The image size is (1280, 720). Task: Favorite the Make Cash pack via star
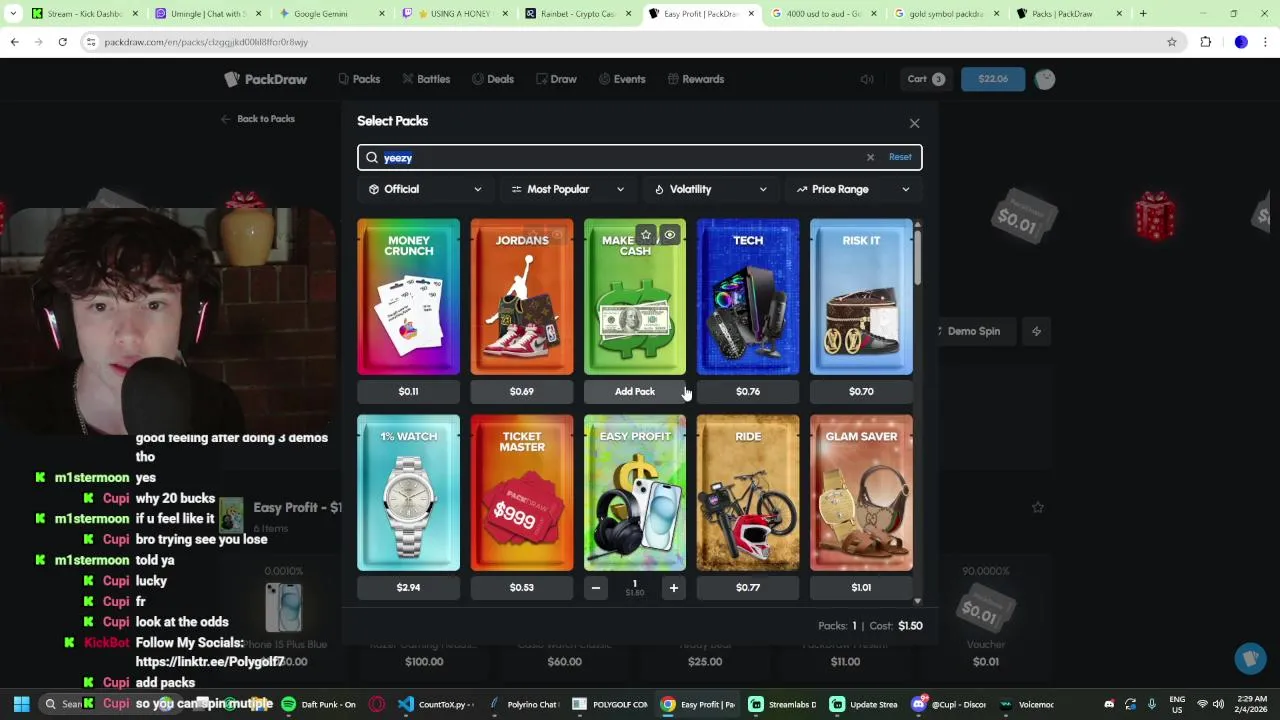pyautogui.click(x=646, y=235)
